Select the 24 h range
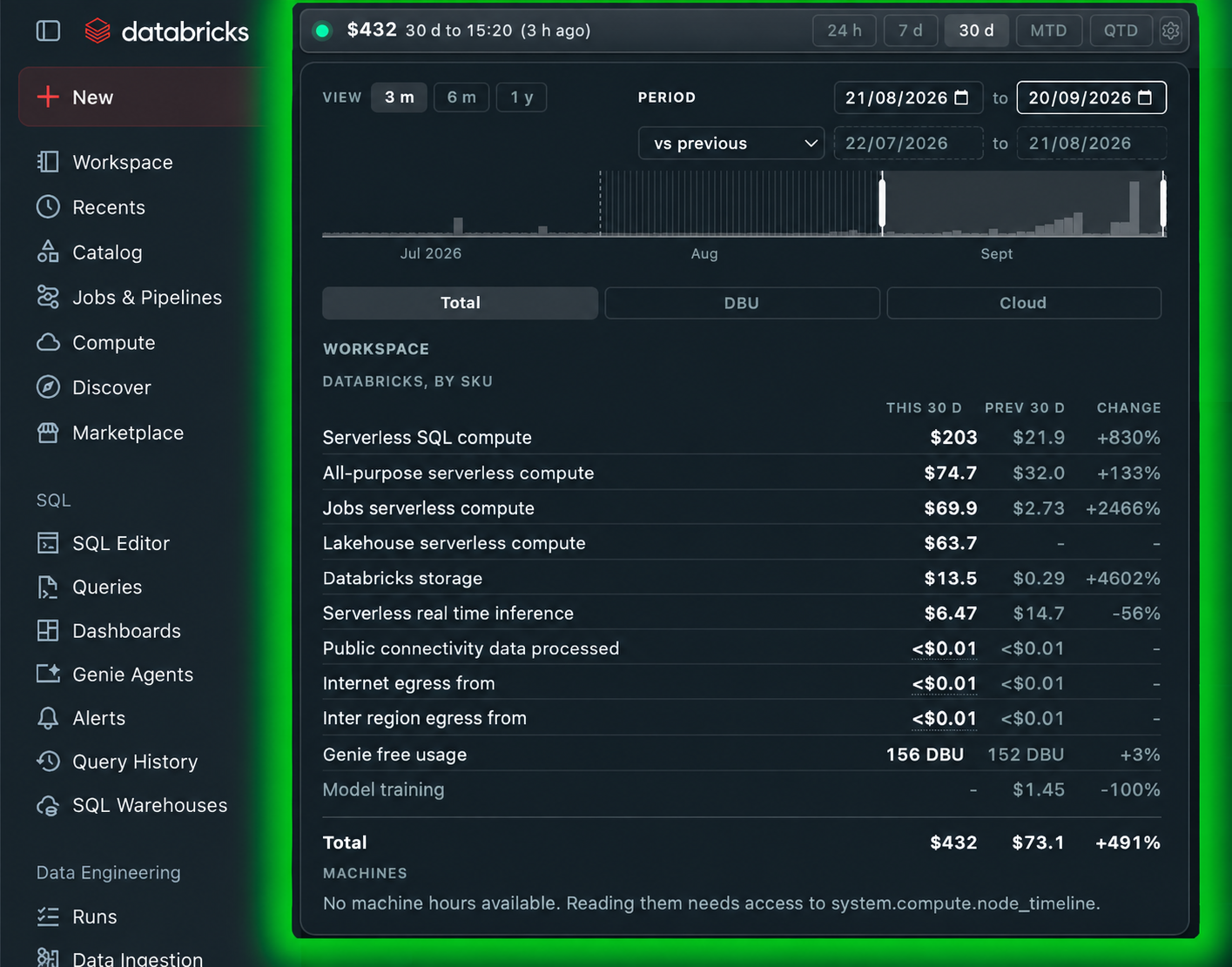The height and width of the screenshot is (967, 1232). pyautogui.click(x=845, y=30)
